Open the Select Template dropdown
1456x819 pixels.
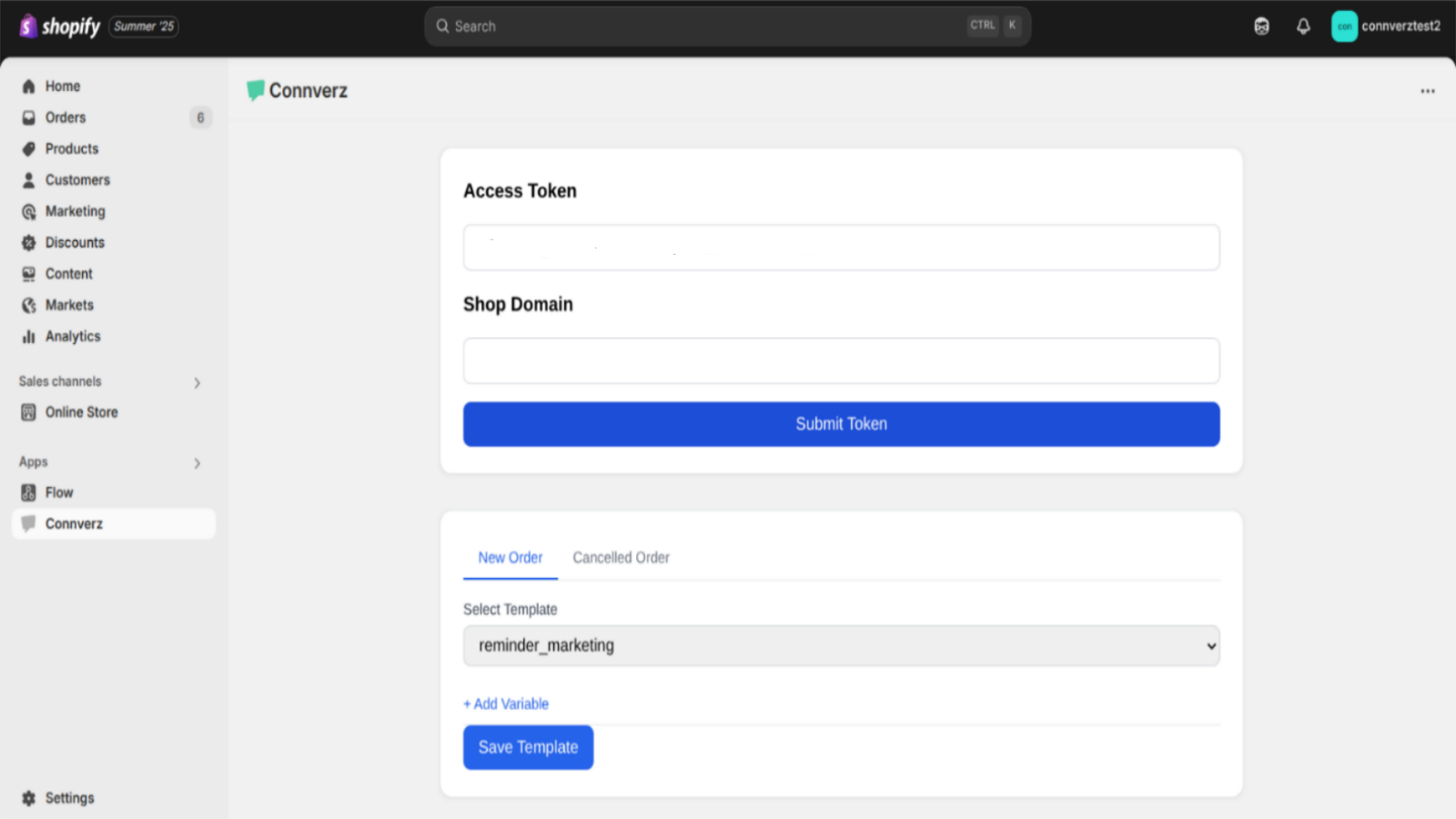pyautogui.click(x=841, y=646)
